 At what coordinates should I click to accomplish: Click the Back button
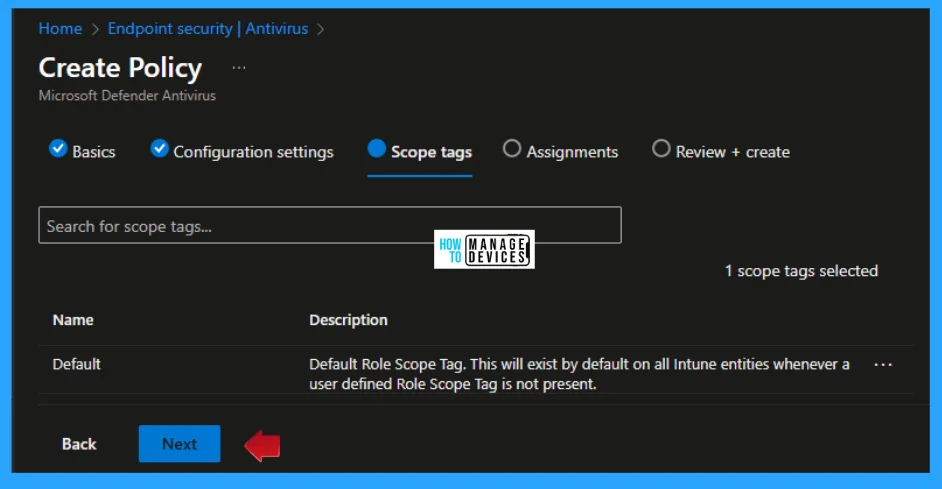click(x=79, y=444)
